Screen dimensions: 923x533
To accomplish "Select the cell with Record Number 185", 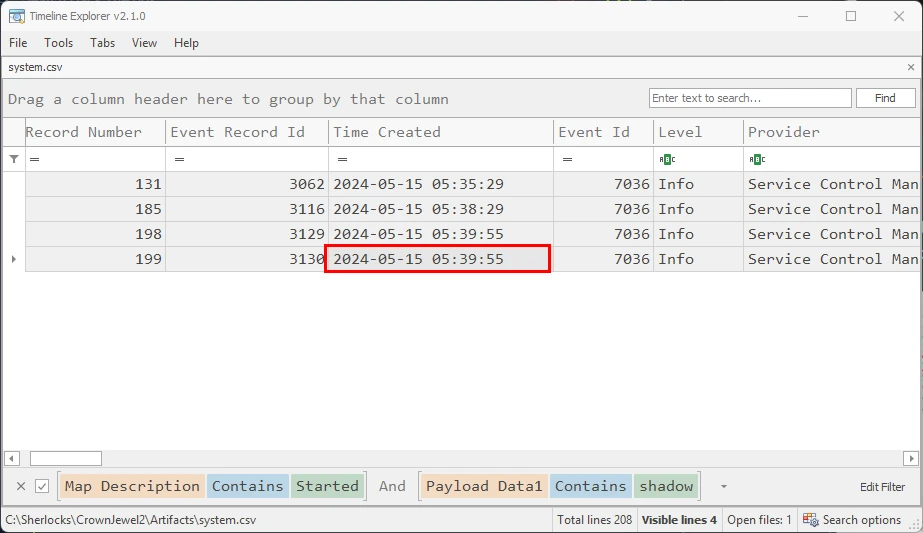I will (95, 209).
